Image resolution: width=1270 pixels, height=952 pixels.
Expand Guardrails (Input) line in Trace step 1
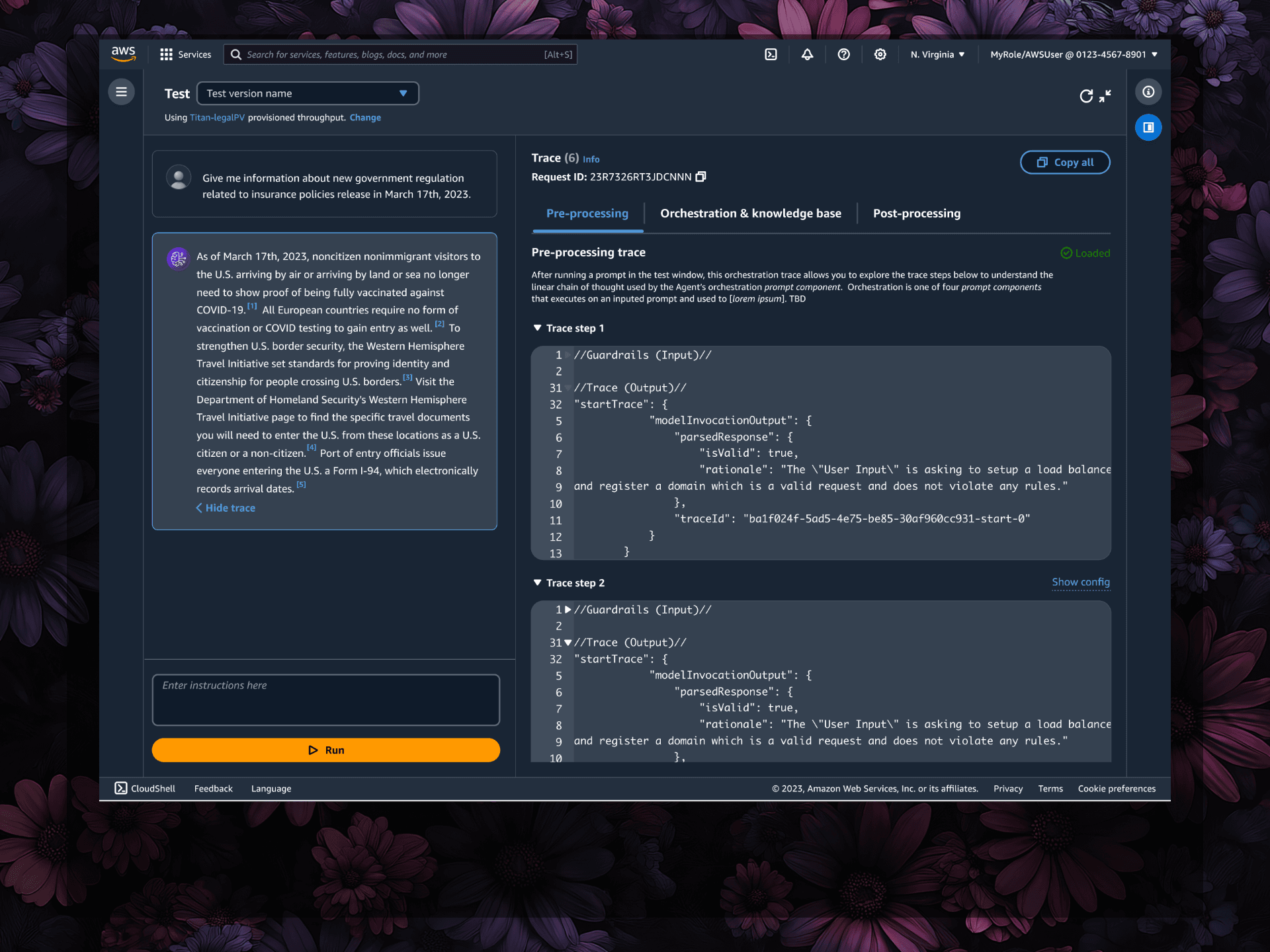coord(568,355)
